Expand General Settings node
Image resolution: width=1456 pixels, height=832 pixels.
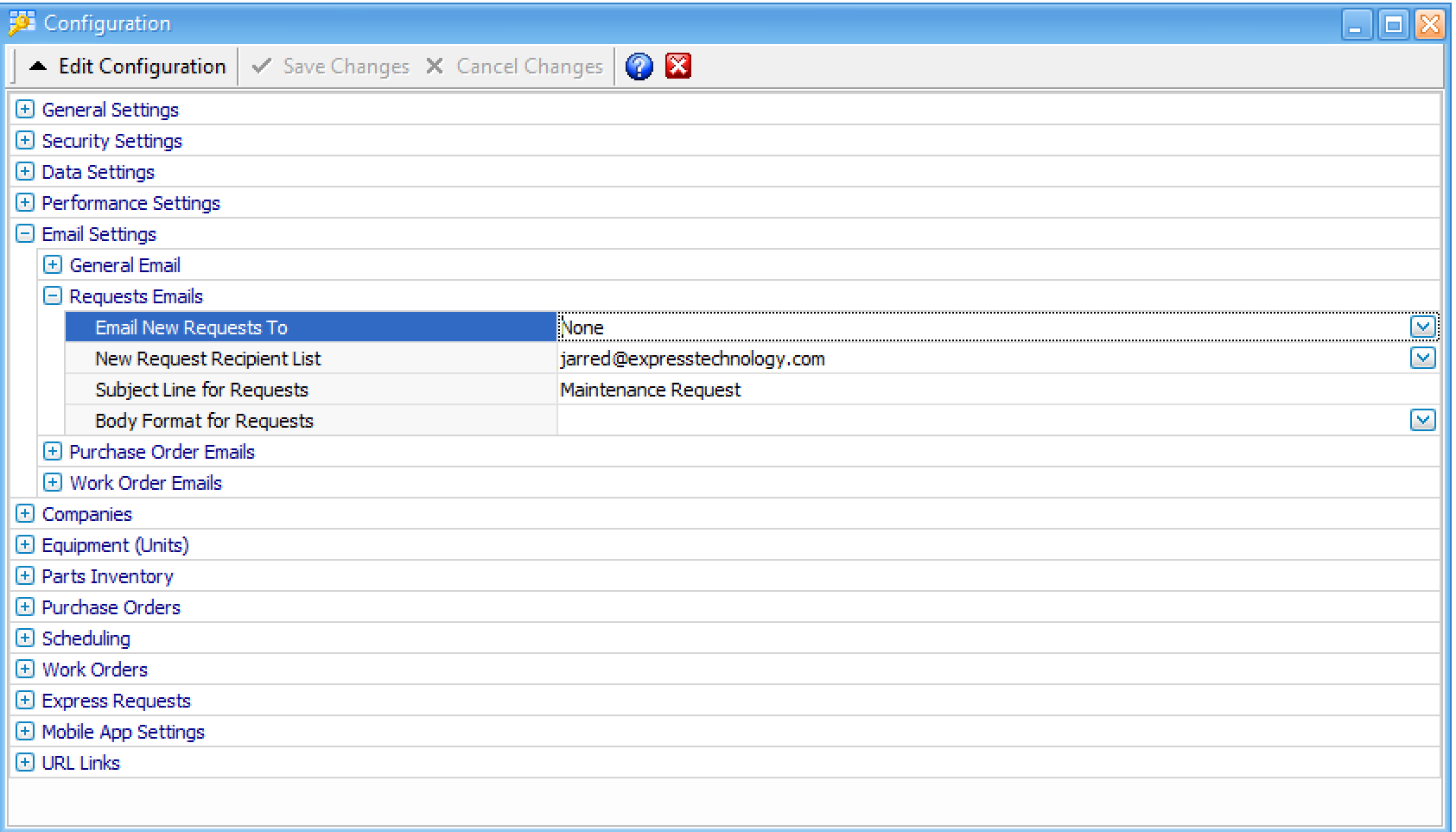(x=25, y=110)
